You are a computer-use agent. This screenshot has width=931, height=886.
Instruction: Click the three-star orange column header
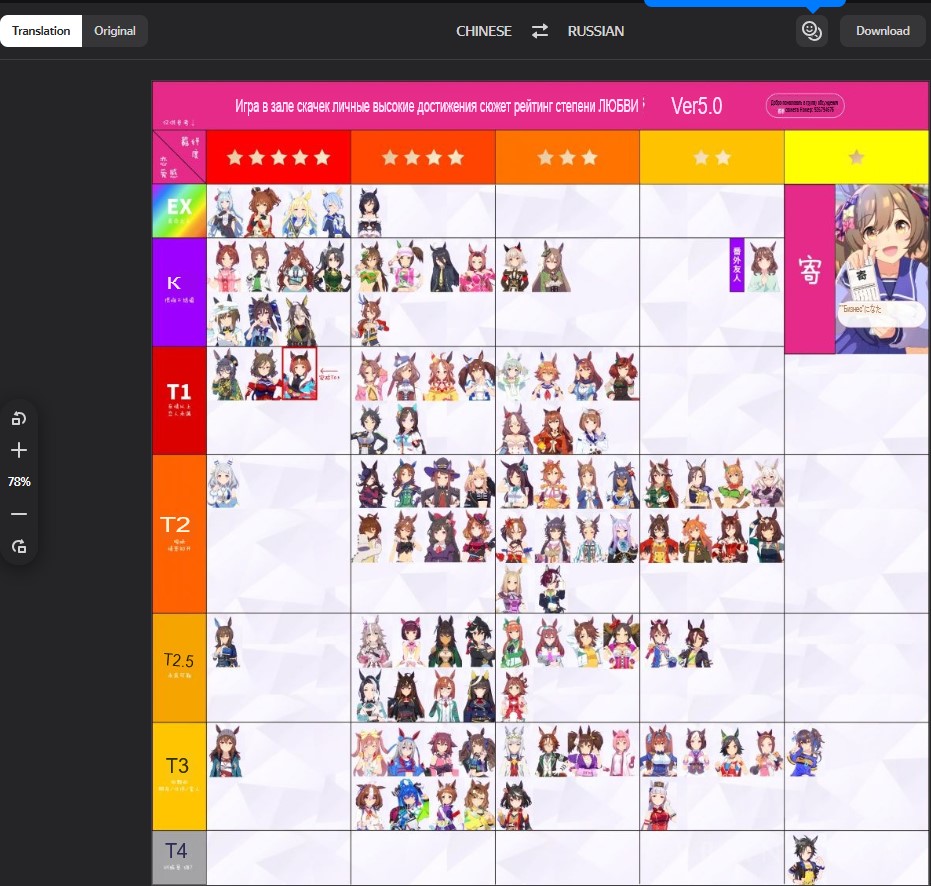click(x=567, y=157)
